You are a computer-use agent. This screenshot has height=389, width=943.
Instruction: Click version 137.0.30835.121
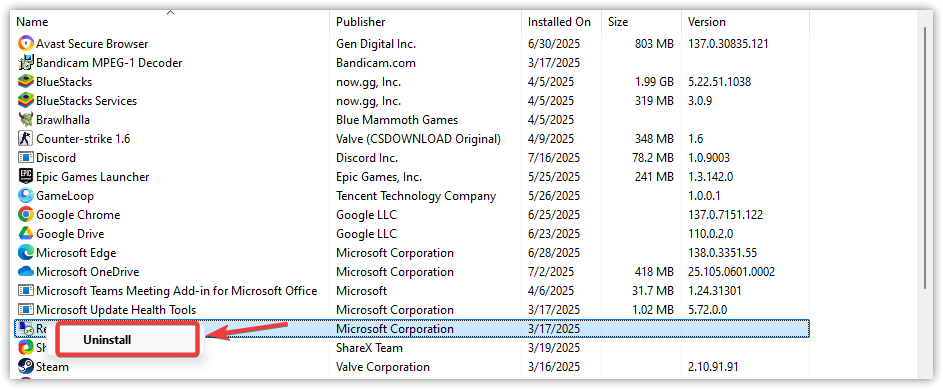click(728, 43)
